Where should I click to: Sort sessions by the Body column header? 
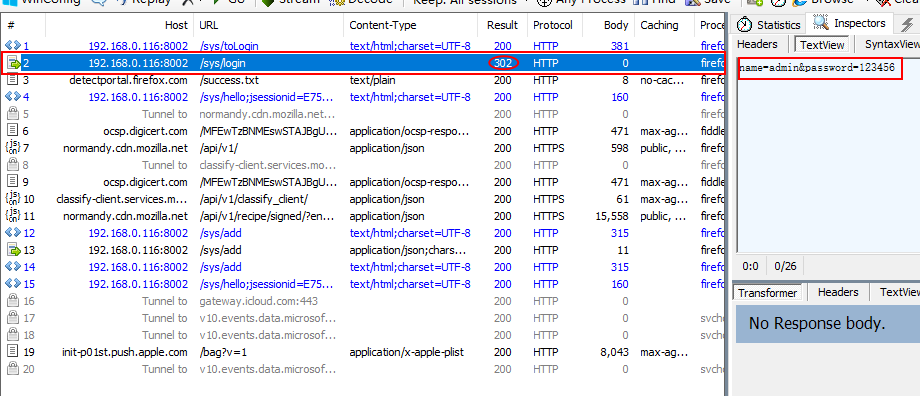pyautogui.click(x=609, y=25)
